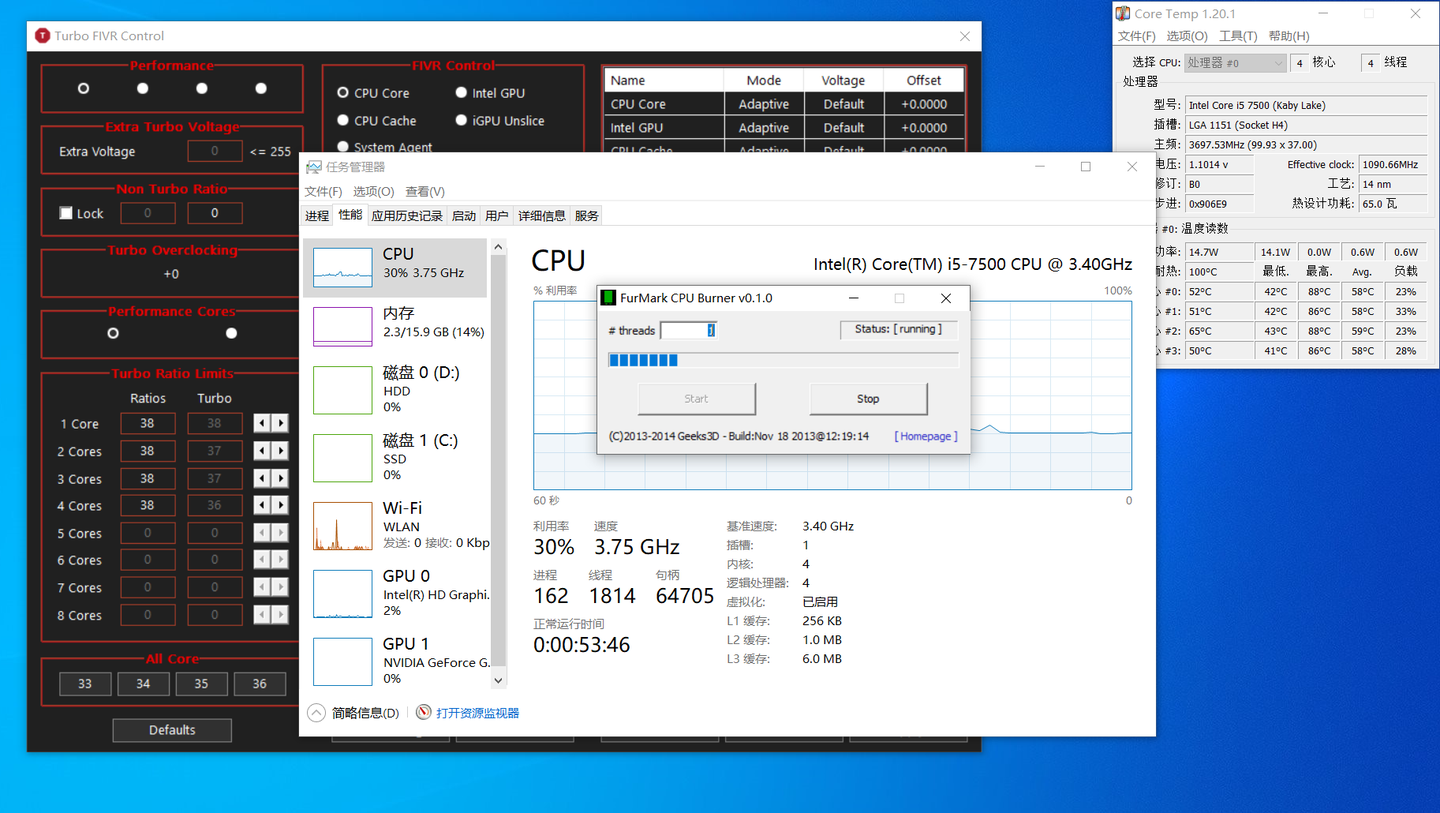Image resolution: width=1440 pixels, height=813 pixels.
Task: Increase the 3 Cores ratio with the right arrow
Action: tap(280, 479)
